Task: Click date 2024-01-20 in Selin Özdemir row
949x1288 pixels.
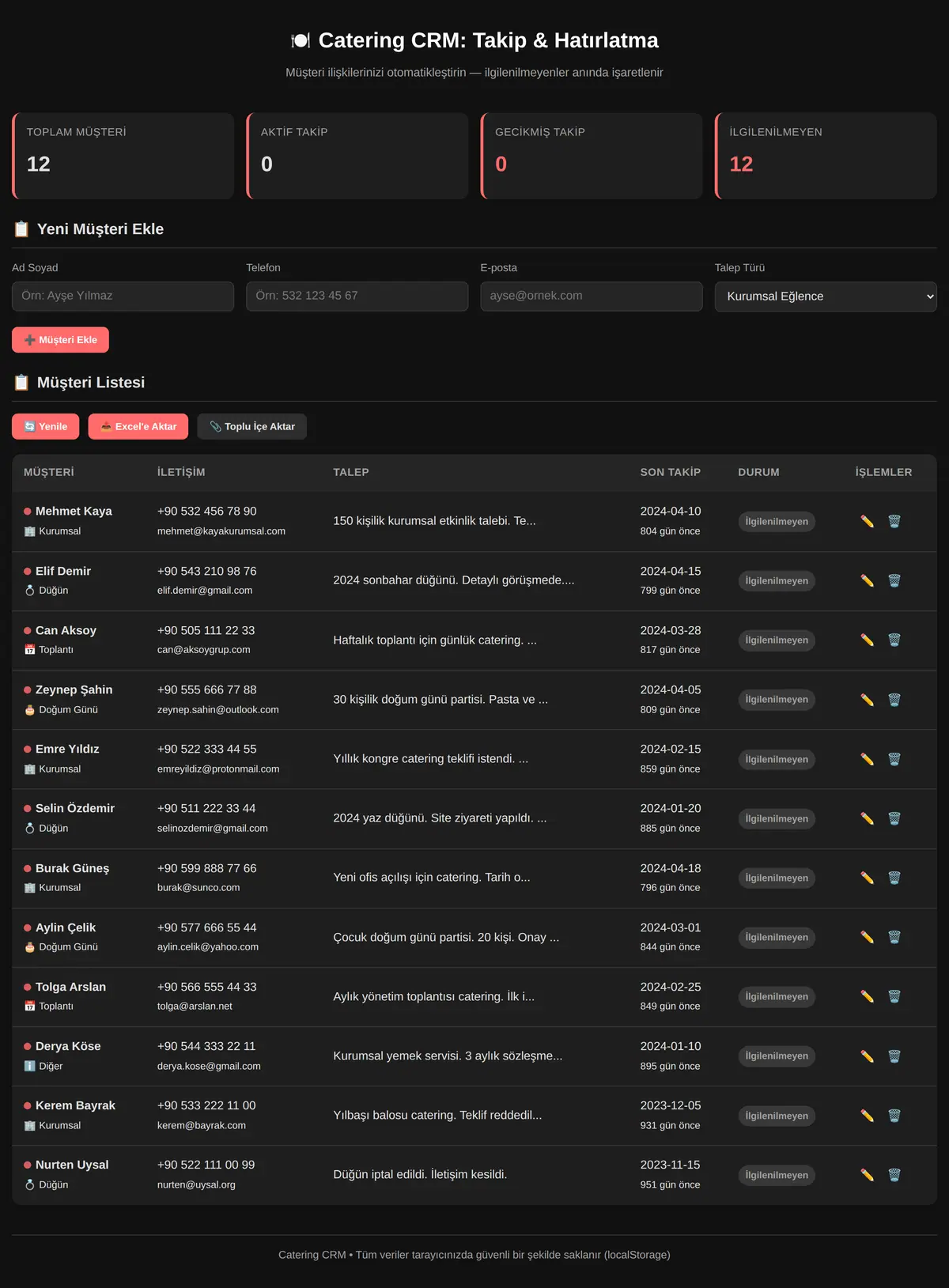Action: (671, 808)
